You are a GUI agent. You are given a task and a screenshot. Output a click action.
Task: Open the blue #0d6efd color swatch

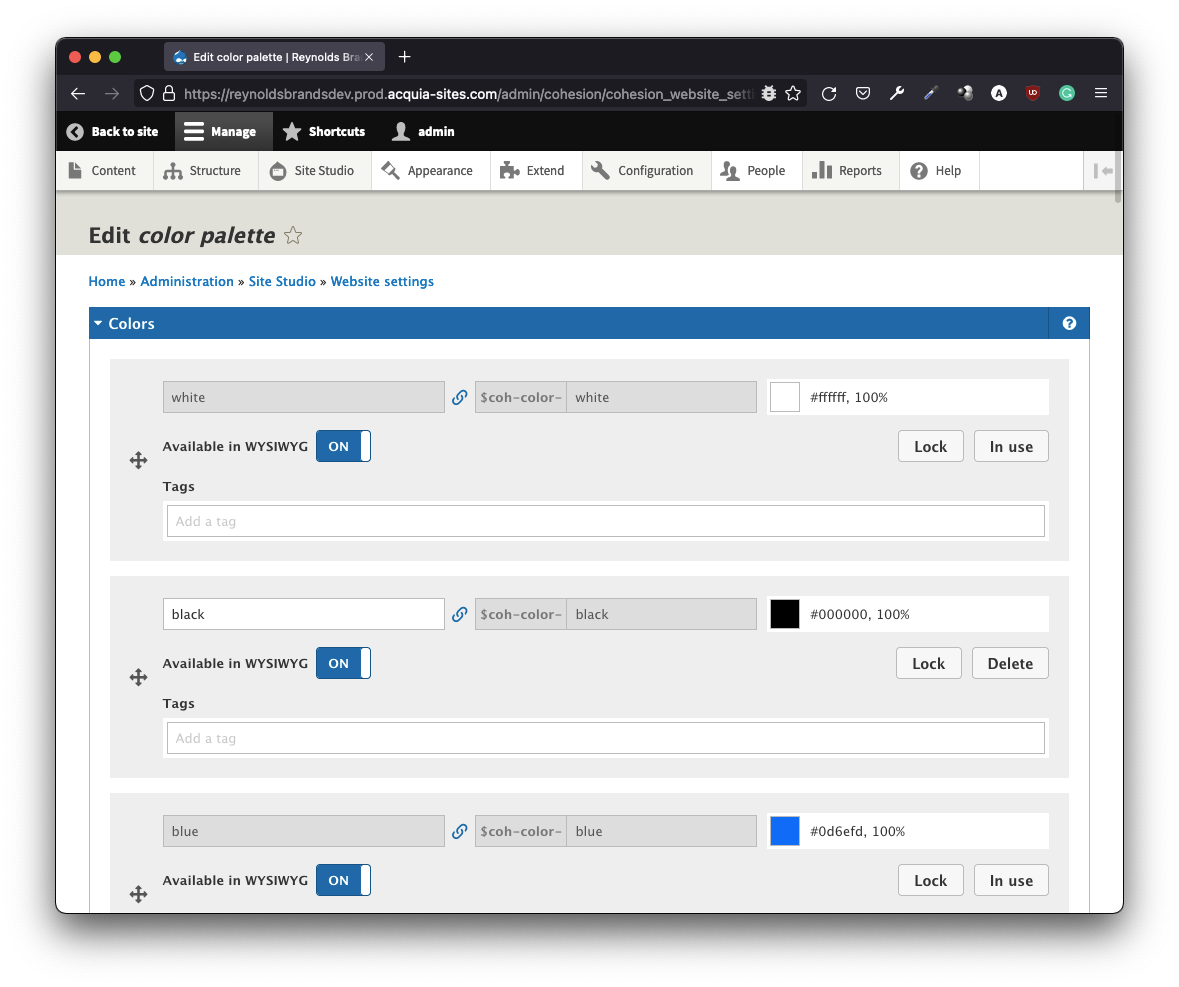(785, 831)
